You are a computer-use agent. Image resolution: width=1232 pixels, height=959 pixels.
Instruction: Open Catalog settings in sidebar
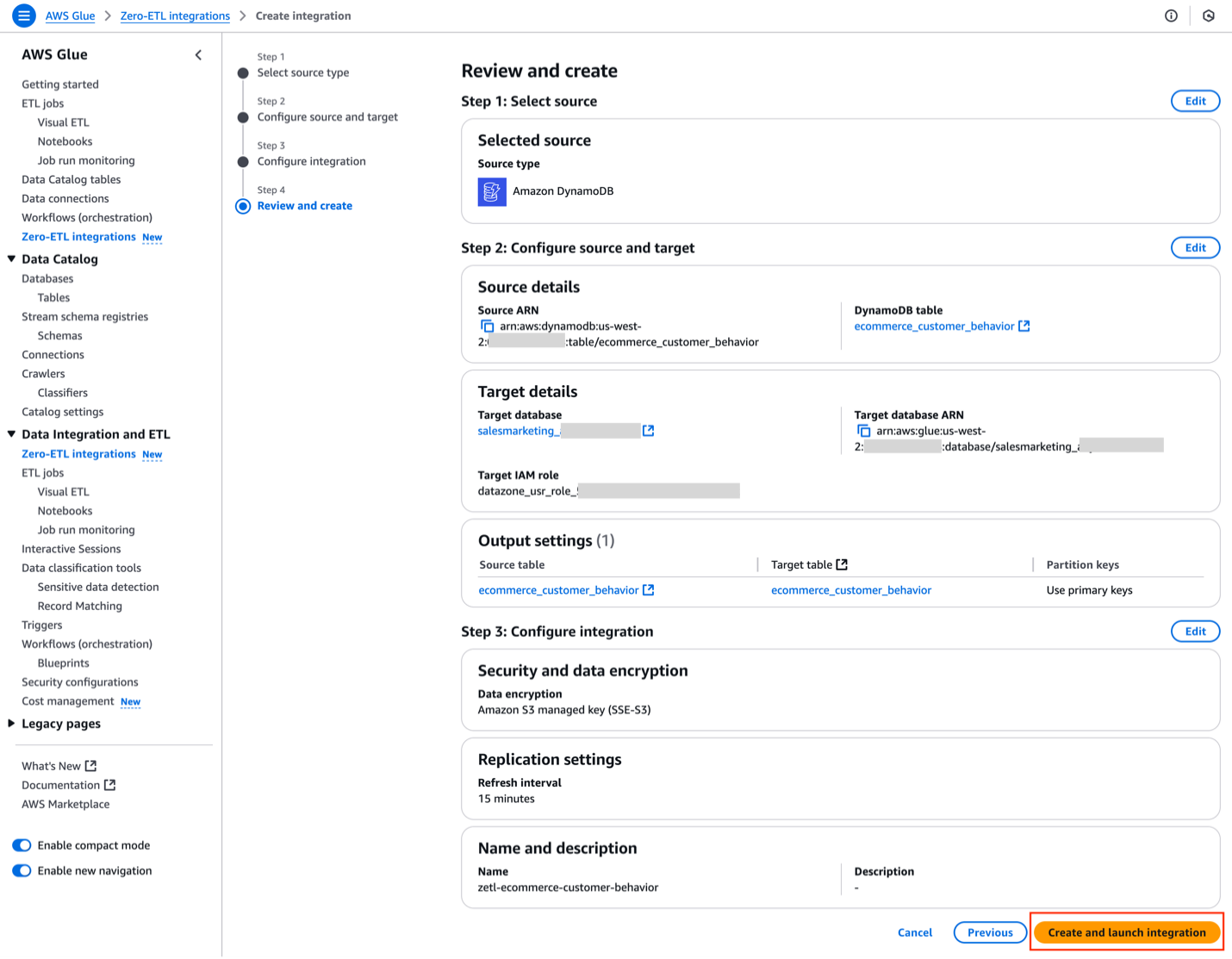(63, 412)
